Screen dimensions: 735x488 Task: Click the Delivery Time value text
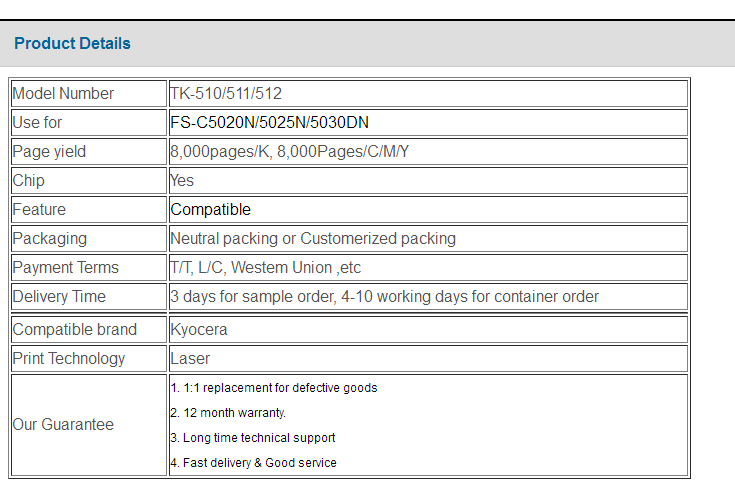[x=384, y=297]
